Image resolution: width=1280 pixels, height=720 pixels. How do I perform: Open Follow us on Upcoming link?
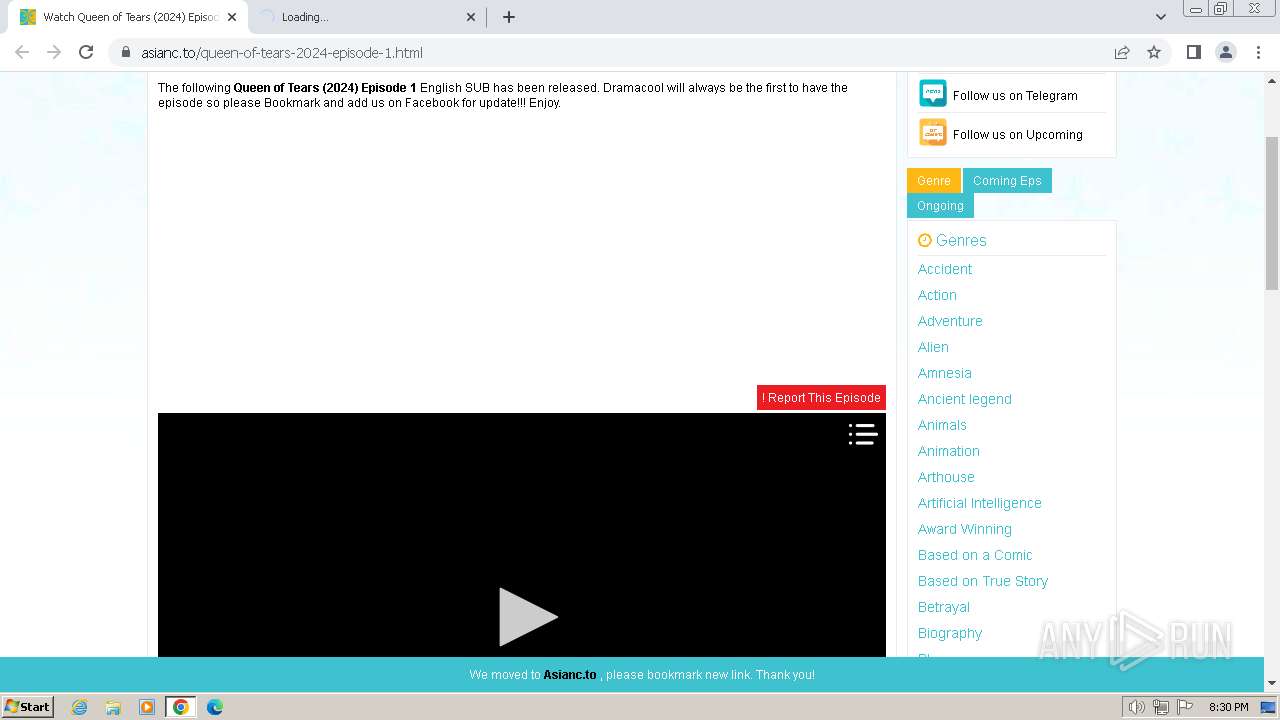tap(1017, 134)
